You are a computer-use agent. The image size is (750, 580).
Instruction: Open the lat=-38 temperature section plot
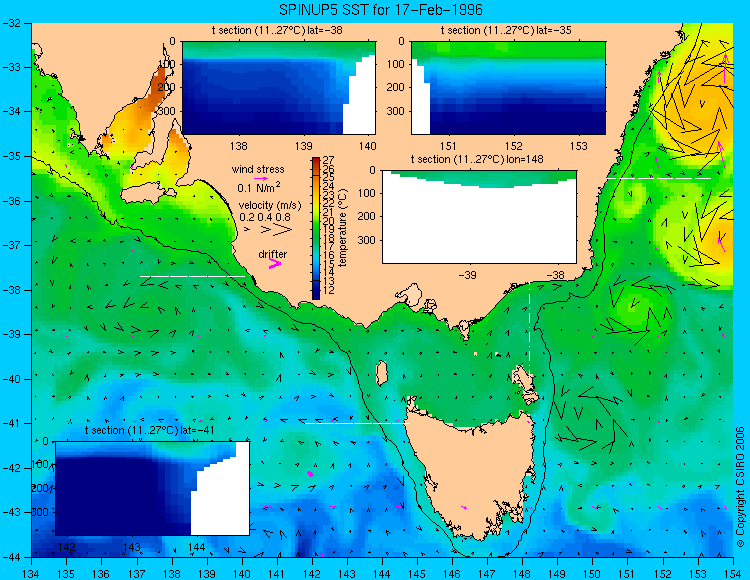[279, 88]
